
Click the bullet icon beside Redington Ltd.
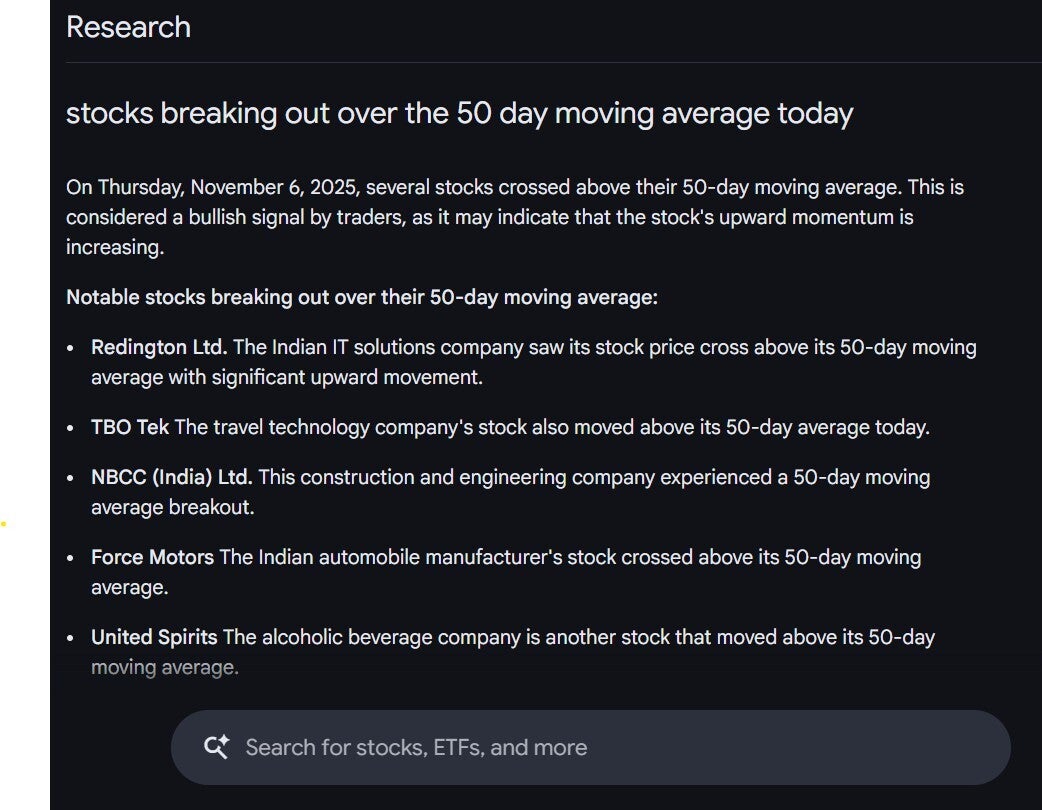tap(70, 349)
